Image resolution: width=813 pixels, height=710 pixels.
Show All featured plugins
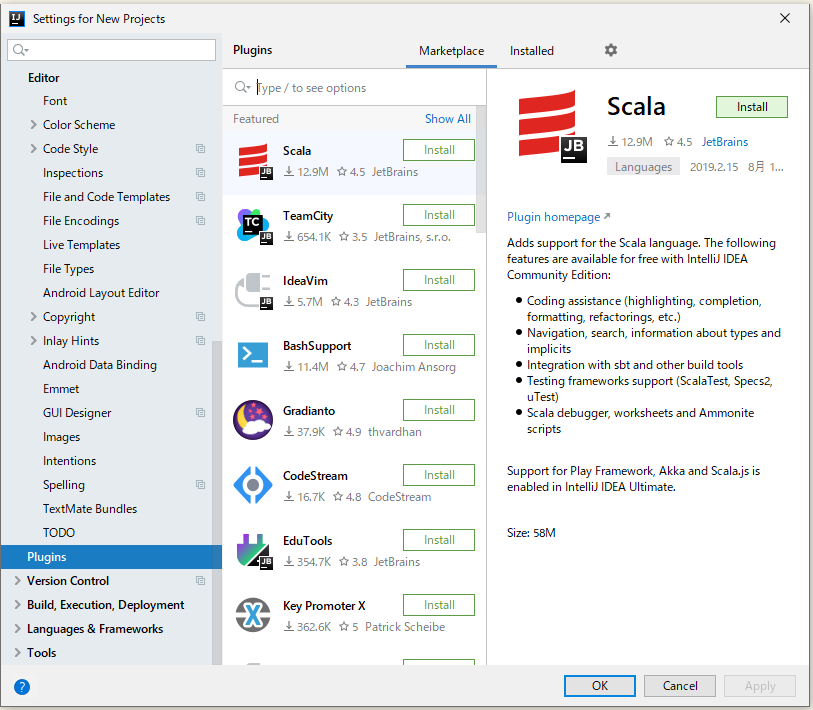point(447,119)
